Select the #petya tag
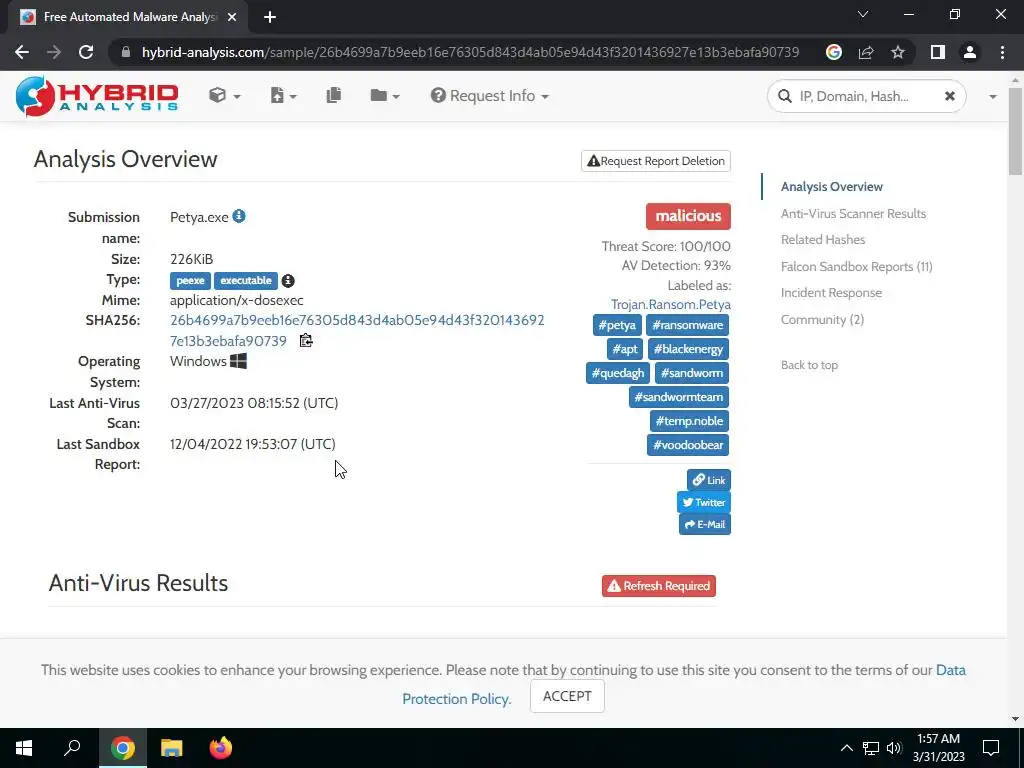The width and height of the screenshot is (1024, 768). pyautogui.click(x=617, y=325)
